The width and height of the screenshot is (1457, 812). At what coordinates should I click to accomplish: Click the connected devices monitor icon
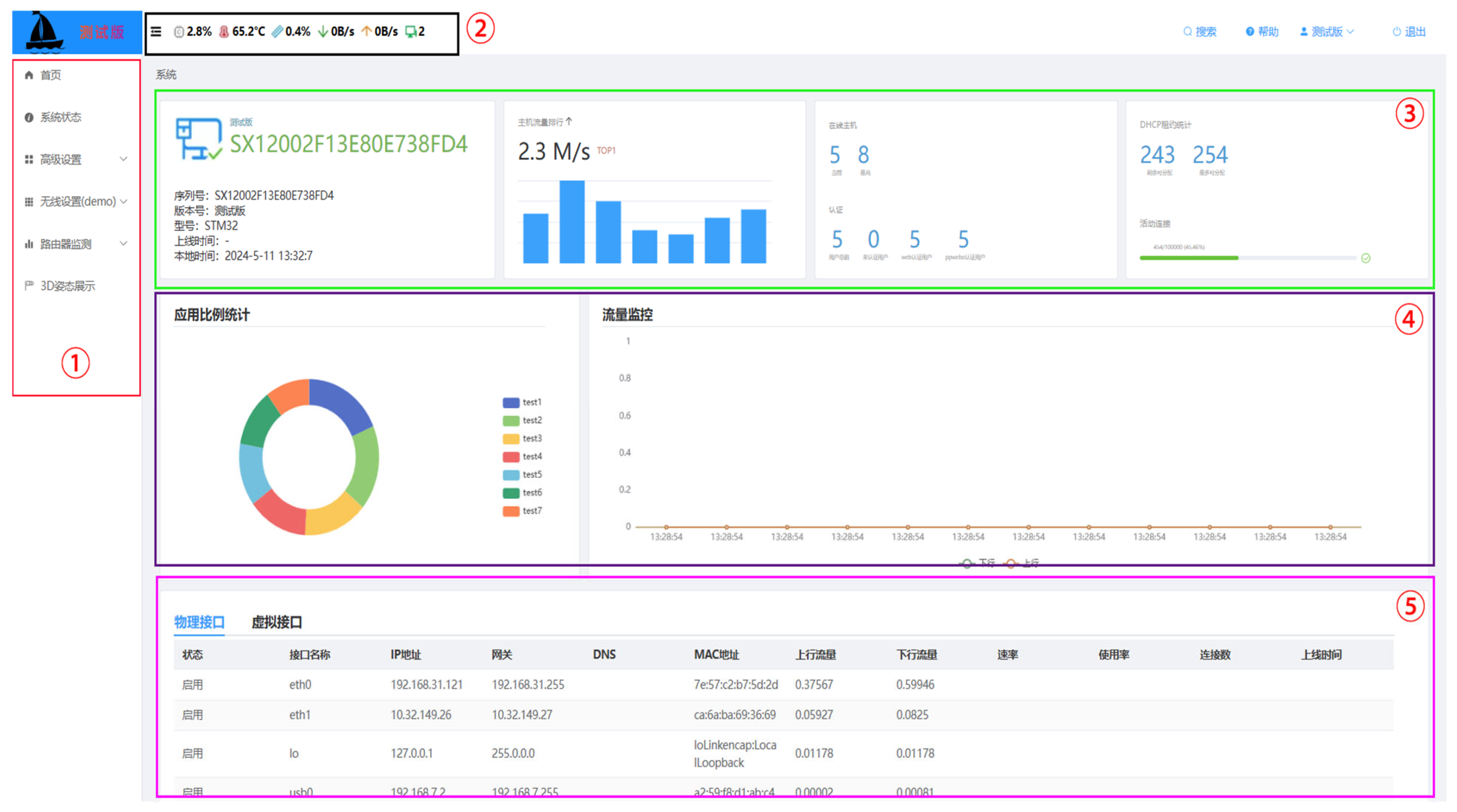(x=411, y=32)
